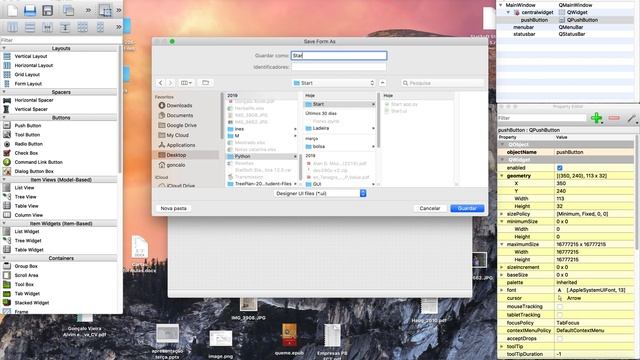Select Grid Layout in Widget Box

pos(27,74)
